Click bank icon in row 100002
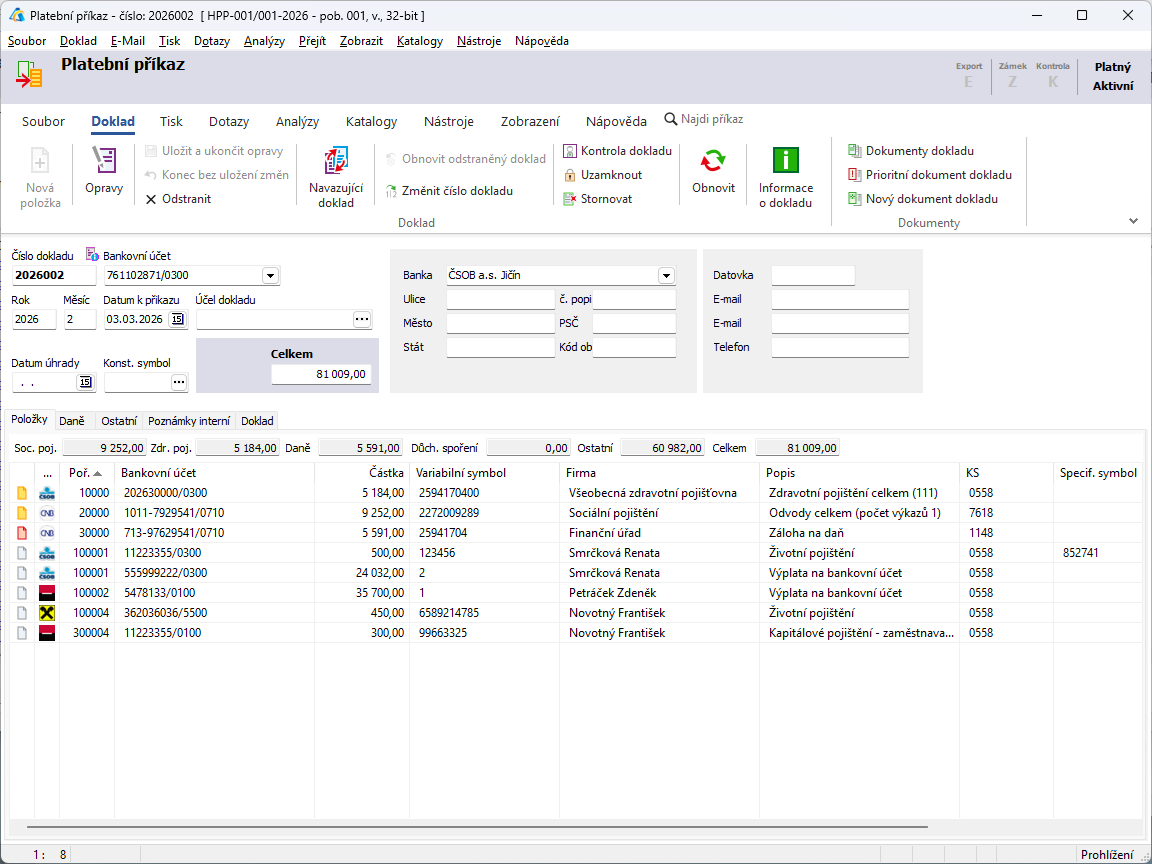The width and height of the screenshot is (1152, 864). pyautogui.click(x=47, y=593)
